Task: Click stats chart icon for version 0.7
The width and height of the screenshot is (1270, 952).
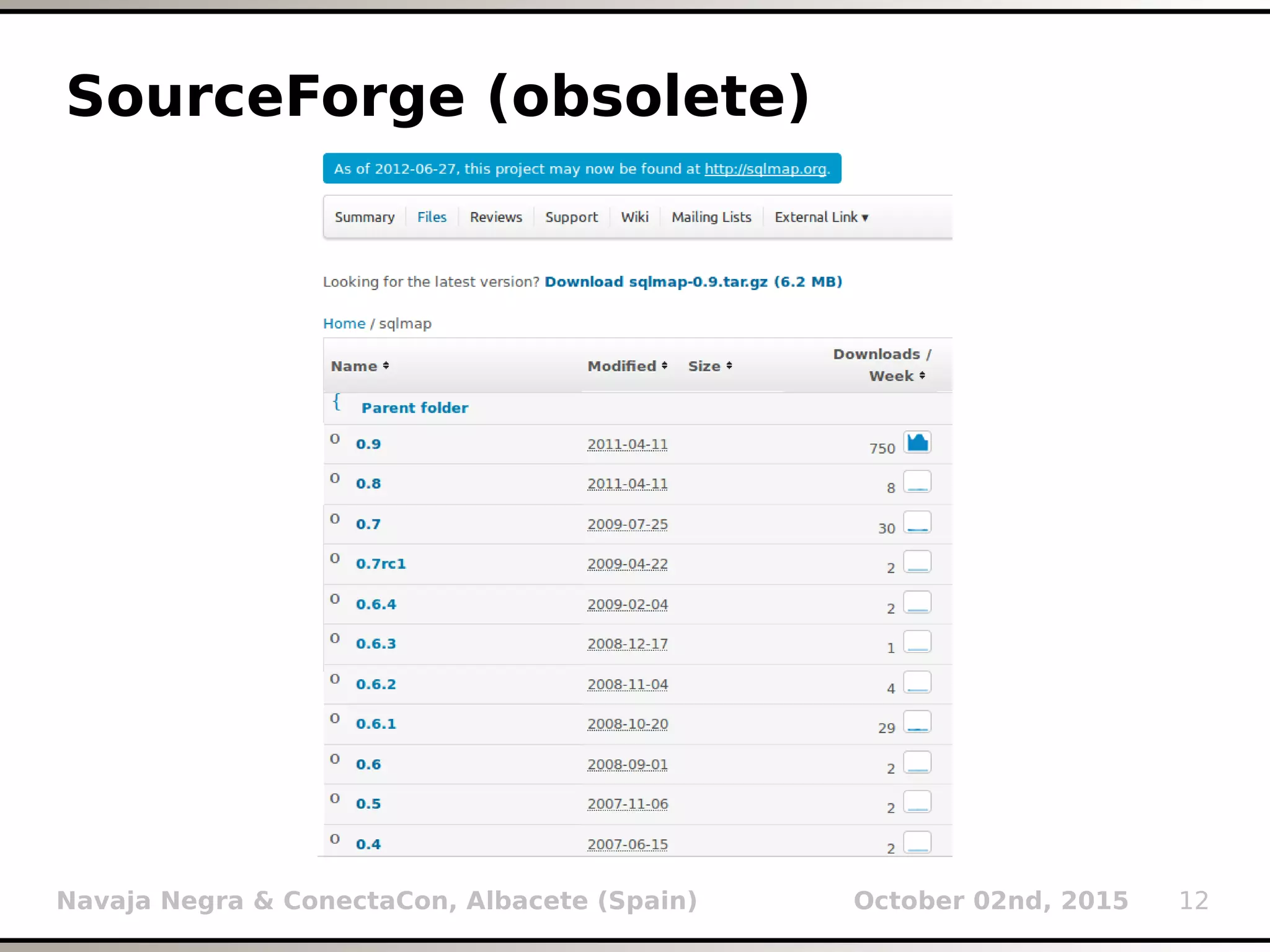Action: click(x=917, y=522)
